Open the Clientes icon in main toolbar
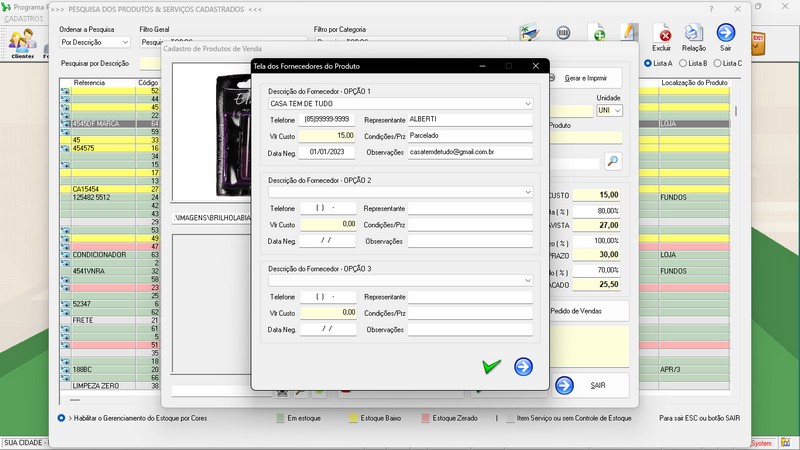Image resolution: width=800 pixels, height=450 pixels. click(x=22, y=42)
